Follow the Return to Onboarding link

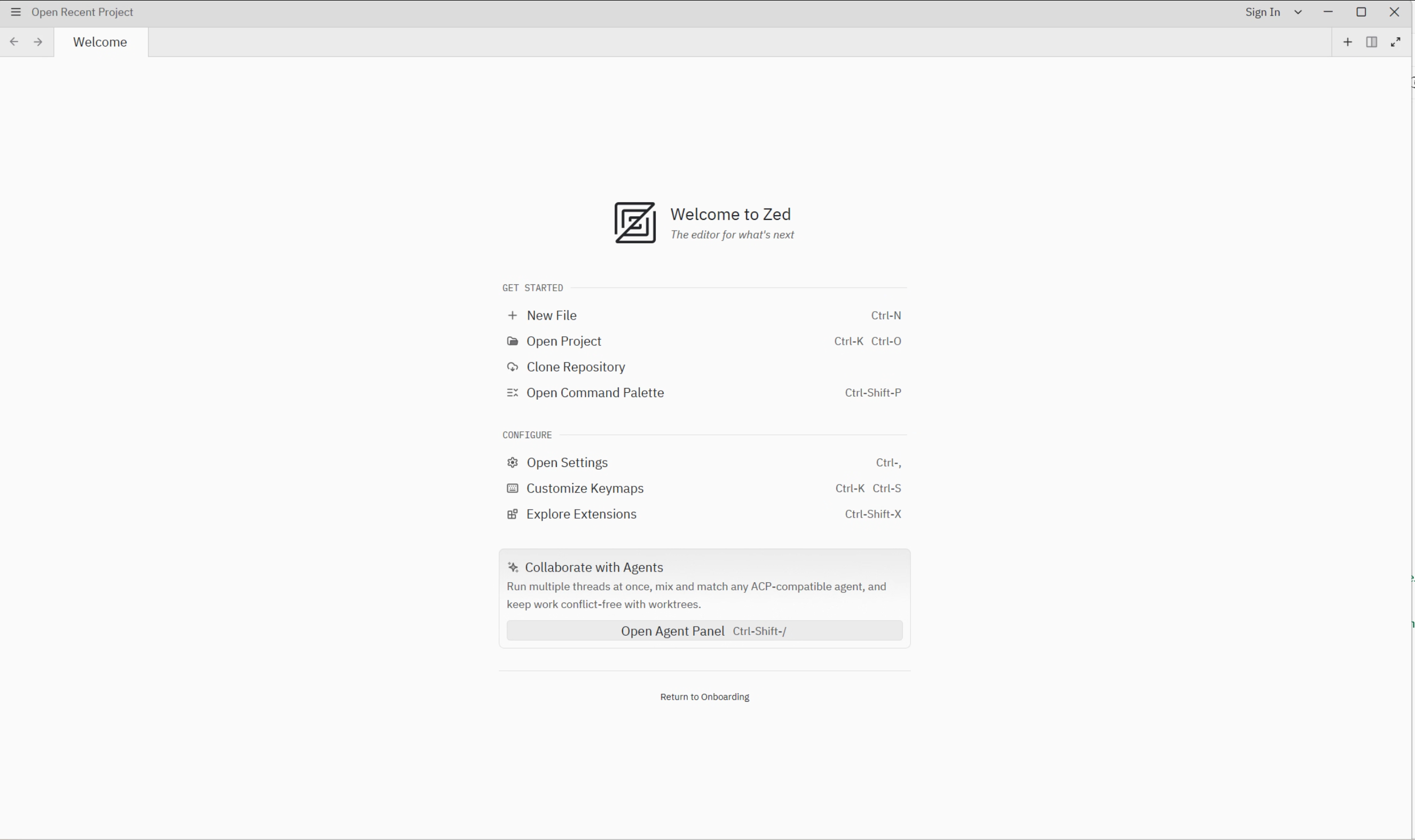[x=704, y=697]
